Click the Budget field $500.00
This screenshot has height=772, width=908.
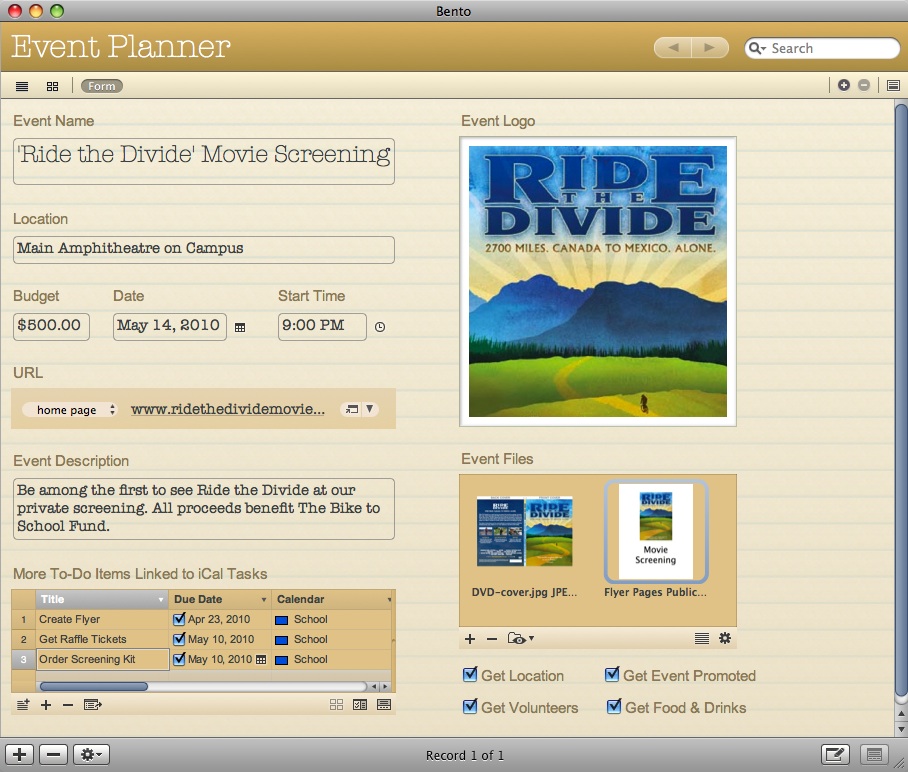51,327
